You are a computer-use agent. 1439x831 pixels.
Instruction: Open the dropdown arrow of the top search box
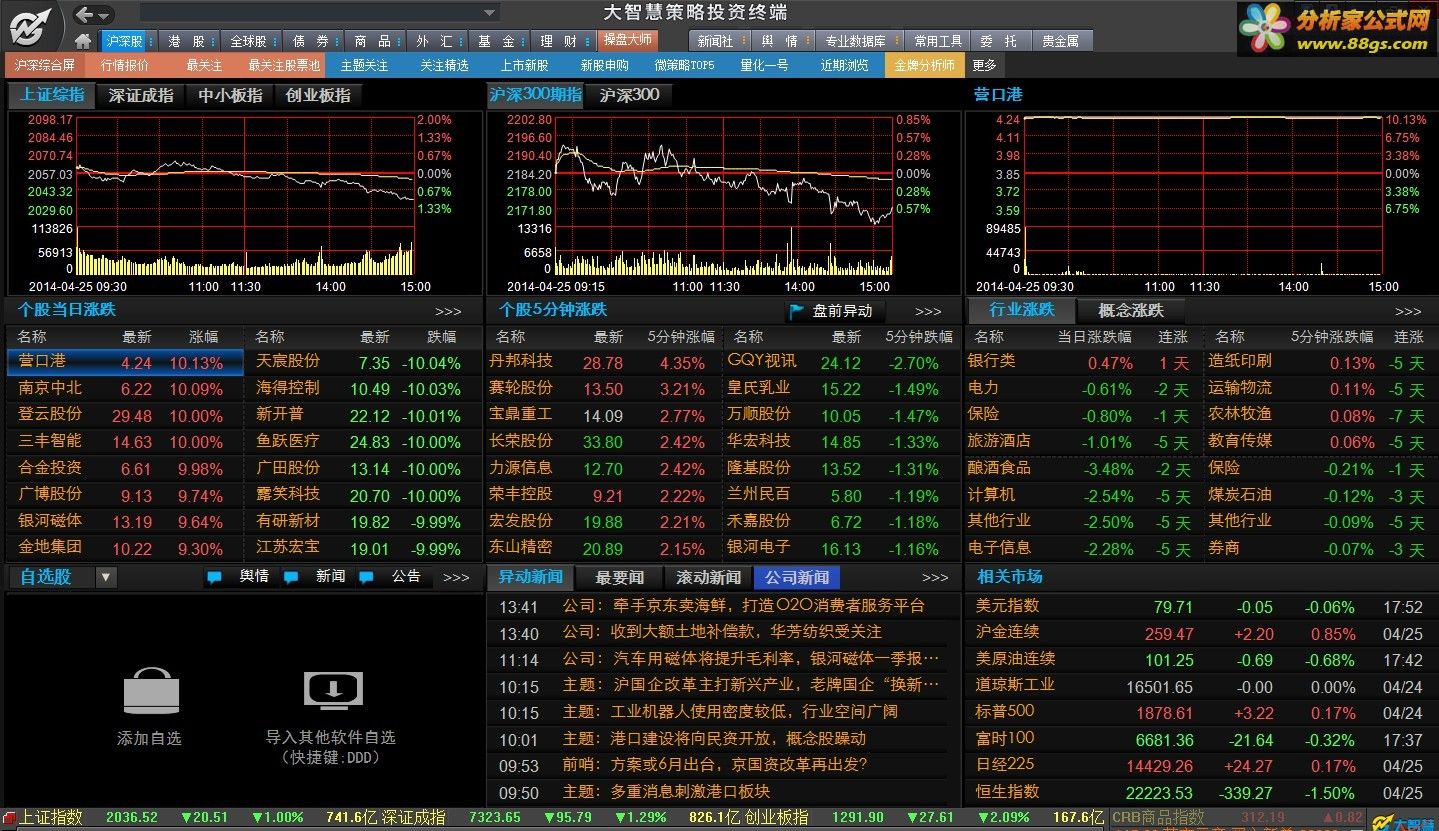489,14
